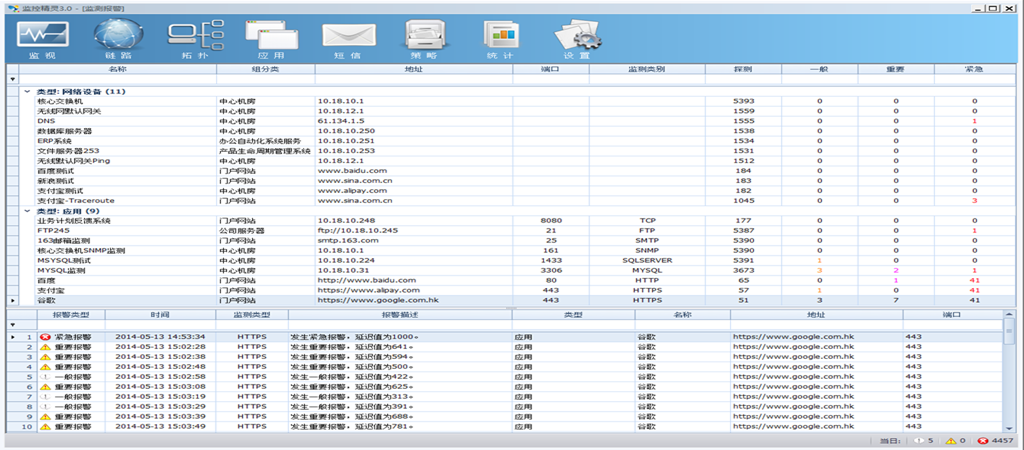This screenshot has width=1024, height=450.
Task: Click status bar general alarm count icon
Action: tap(918, 441)
